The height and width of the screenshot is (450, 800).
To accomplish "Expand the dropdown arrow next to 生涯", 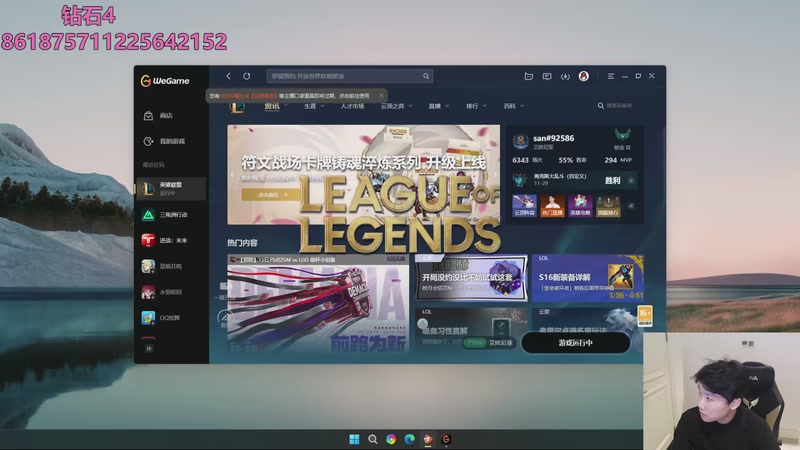I will (x=322, y=106).
